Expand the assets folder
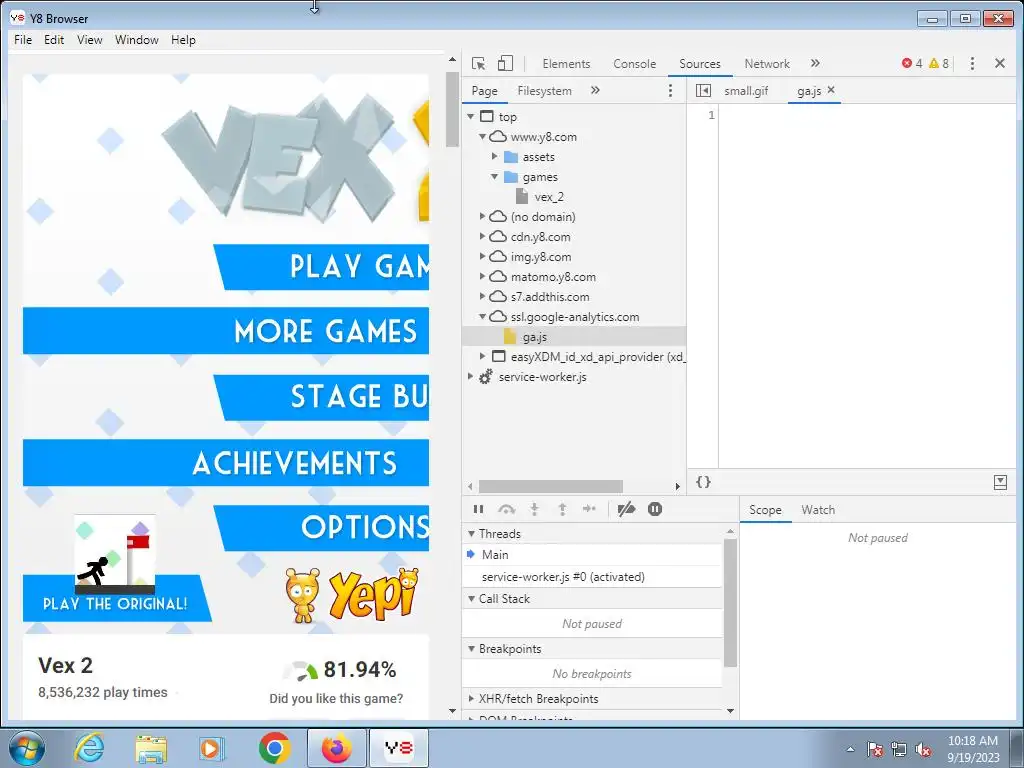 coord(494,157)
